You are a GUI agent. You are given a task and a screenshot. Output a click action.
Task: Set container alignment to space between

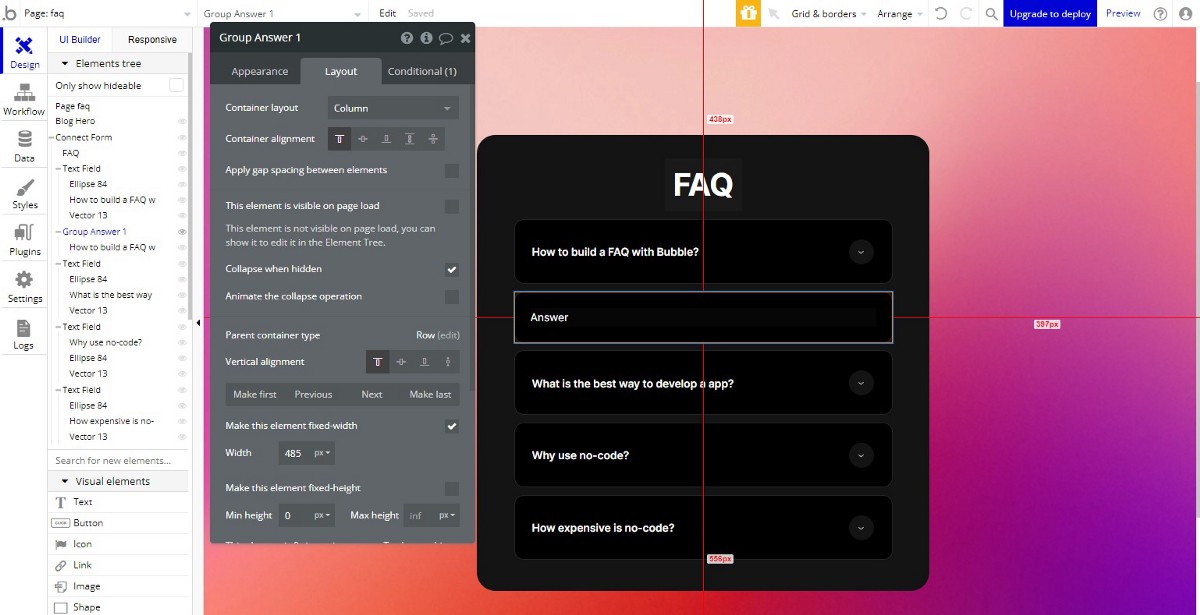(x=409, y=139)
